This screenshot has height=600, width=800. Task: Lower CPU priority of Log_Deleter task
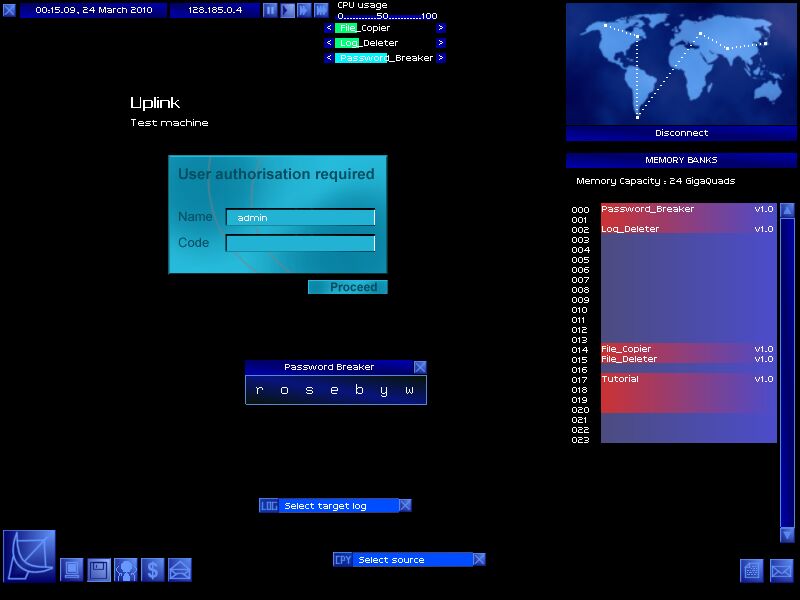coord(329,43)
